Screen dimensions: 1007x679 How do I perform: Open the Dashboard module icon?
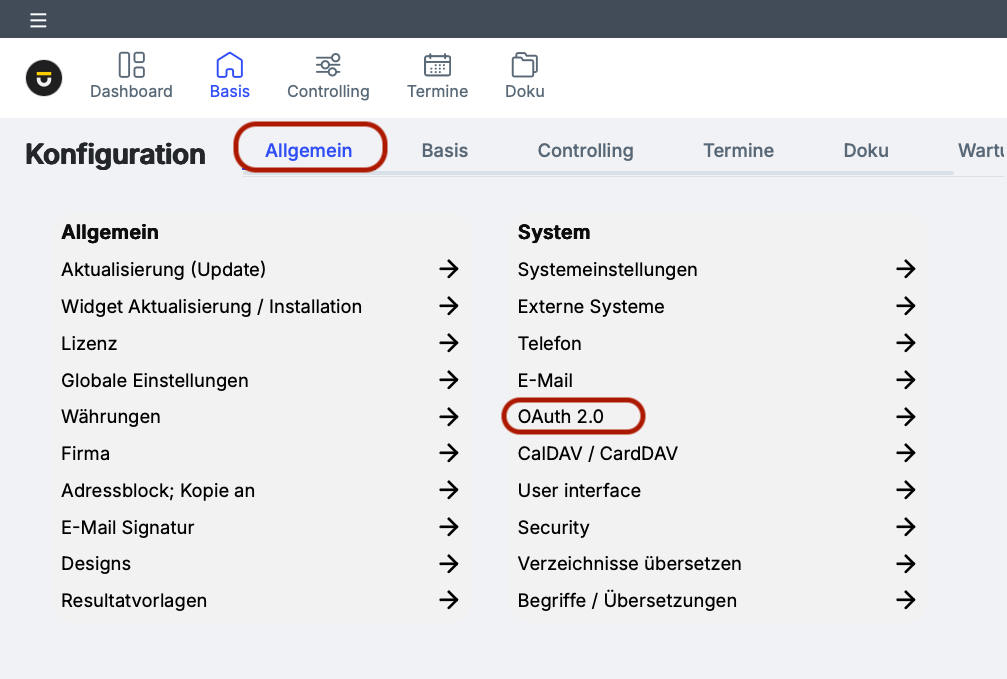coord(131,66)
